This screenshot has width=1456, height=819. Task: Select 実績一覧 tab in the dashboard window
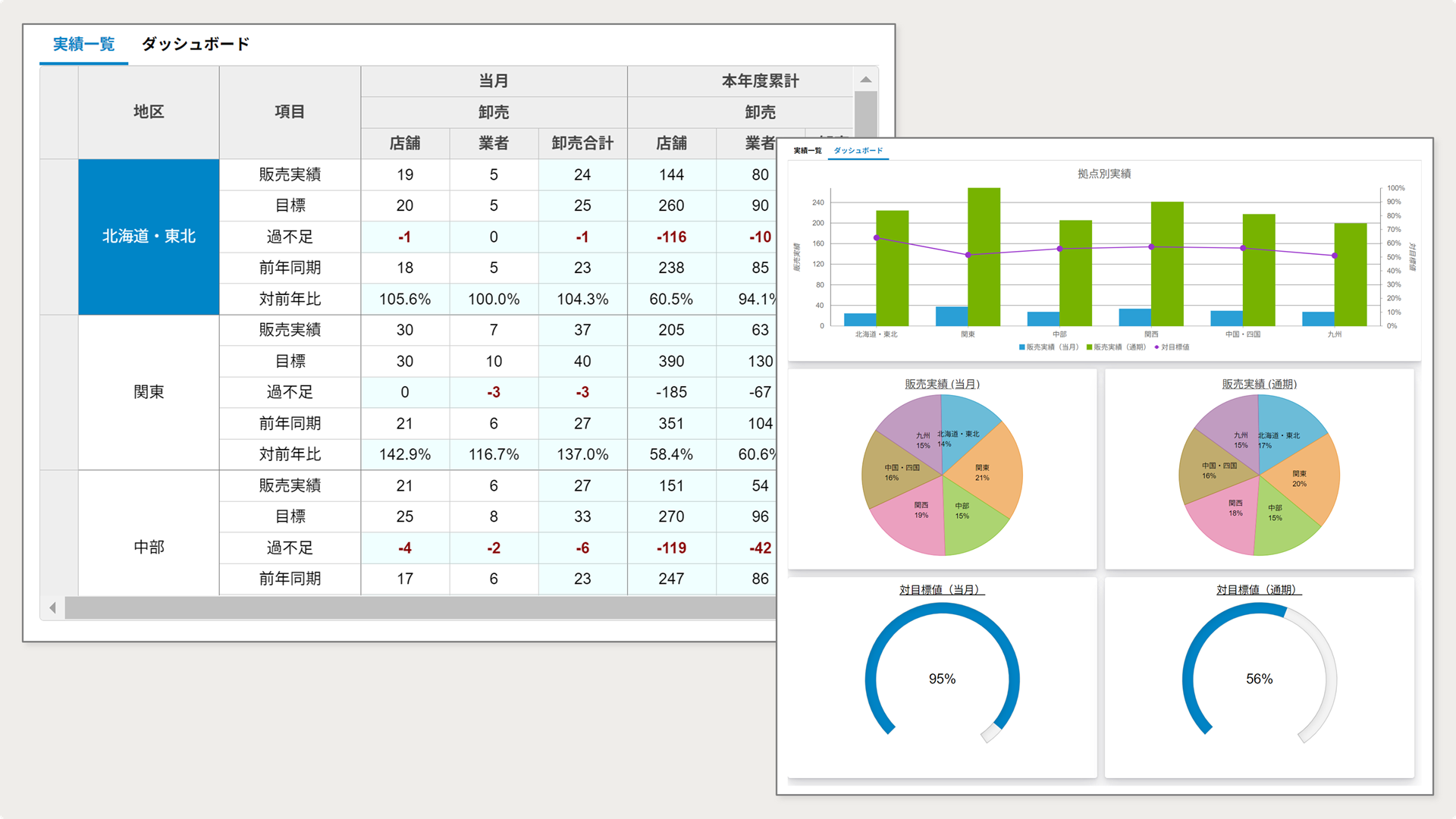click(x=808, y=151)
